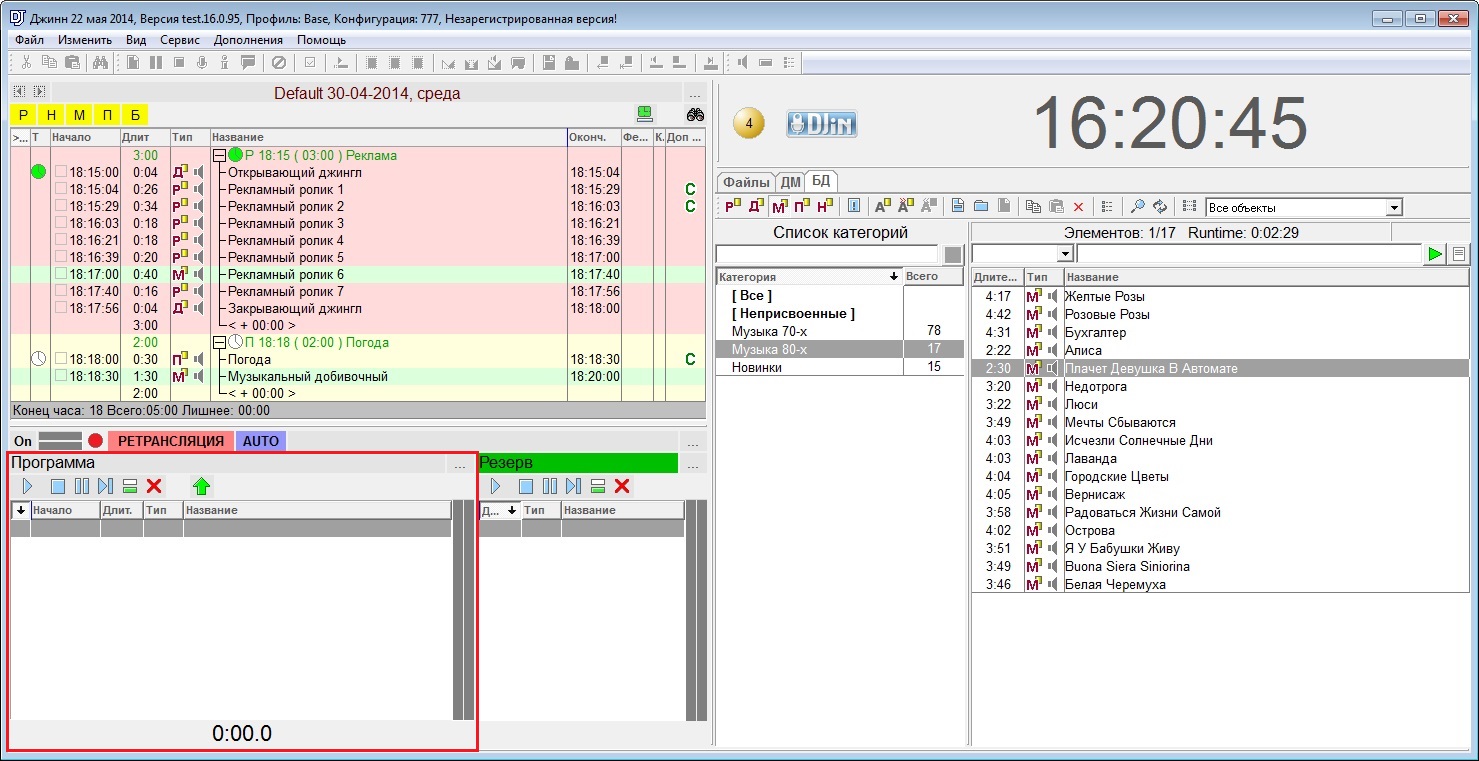Filter database by type Д icon

[756, 206]
